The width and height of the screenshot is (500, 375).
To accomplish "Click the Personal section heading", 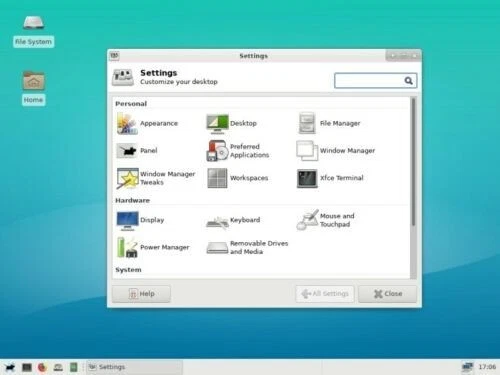I will 131,104.
